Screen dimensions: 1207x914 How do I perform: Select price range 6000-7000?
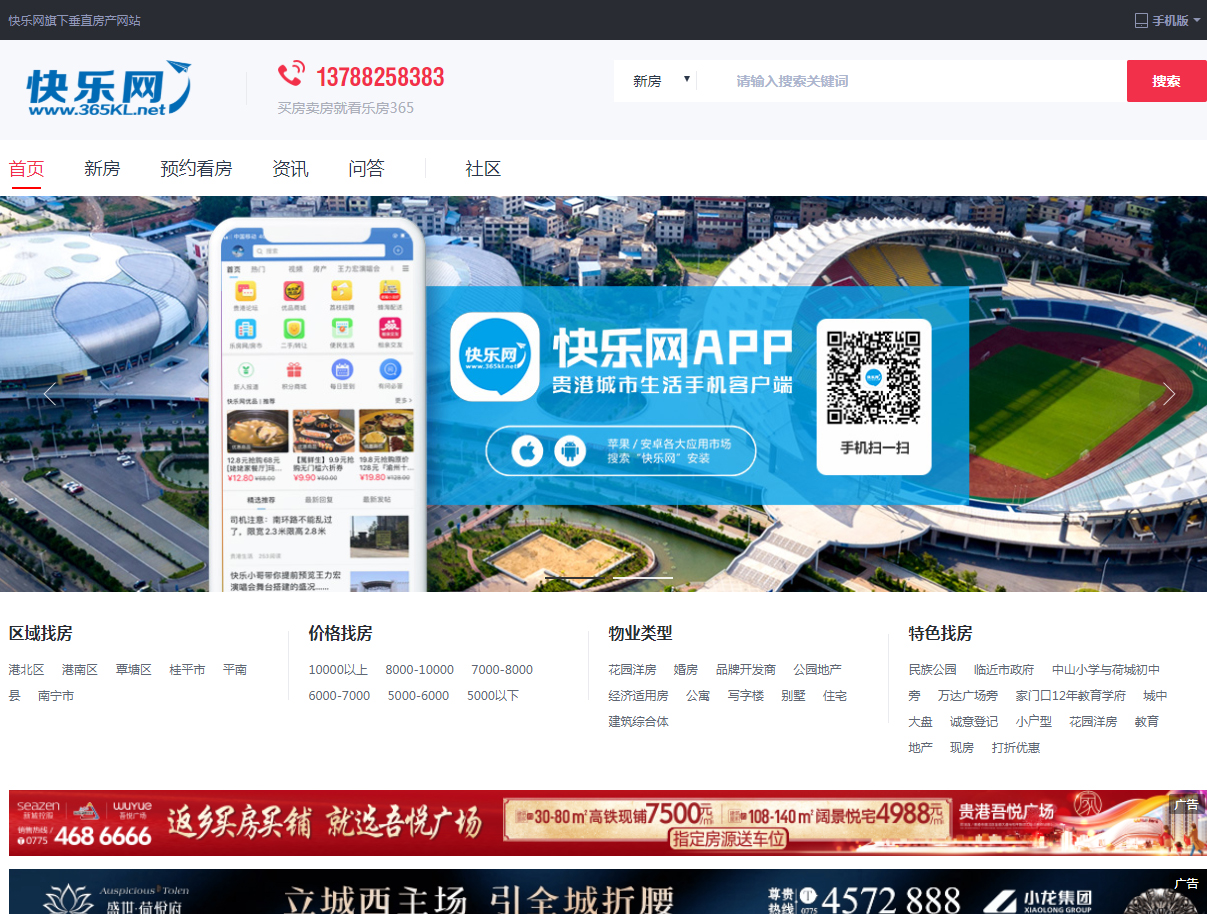point(339,695)
